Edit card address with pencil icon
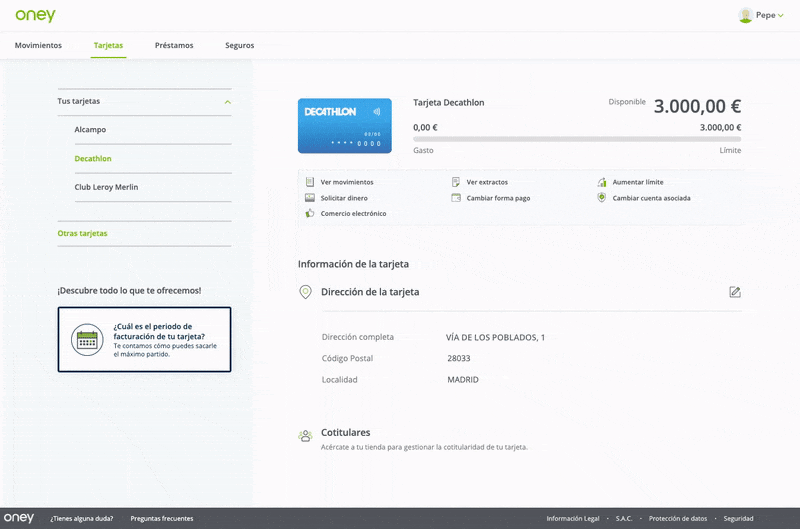 coord(735,292)
